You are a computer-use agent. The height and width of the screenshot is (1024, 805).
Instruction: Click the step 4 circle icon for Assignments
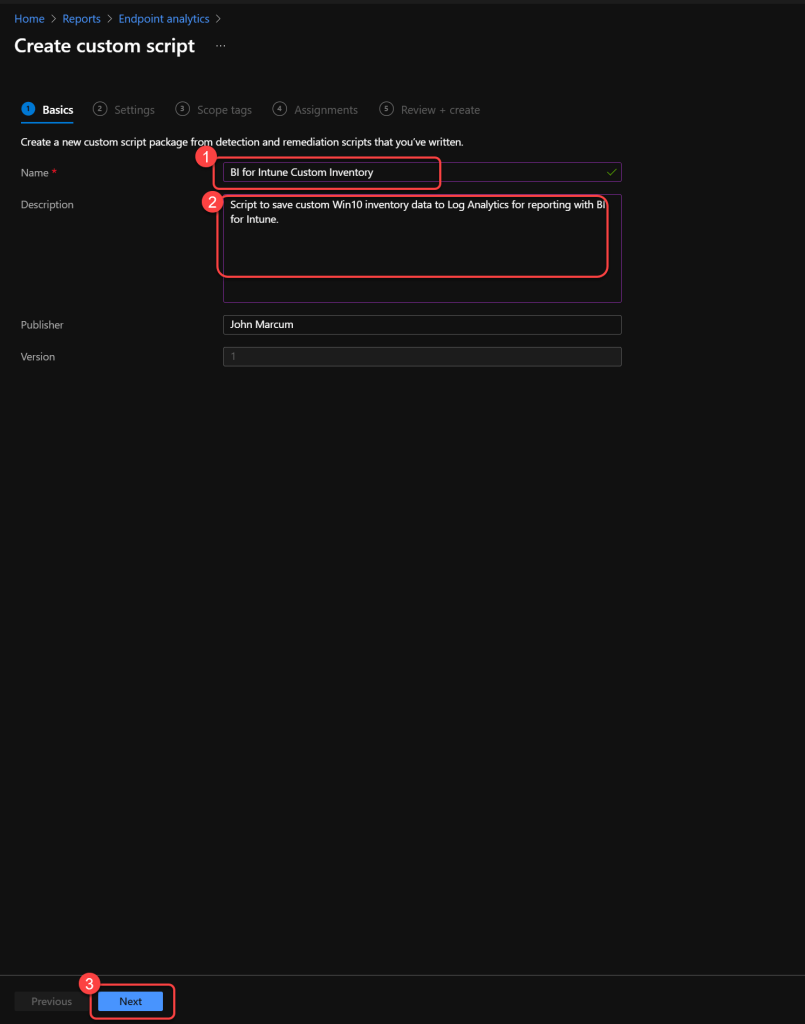280,109
